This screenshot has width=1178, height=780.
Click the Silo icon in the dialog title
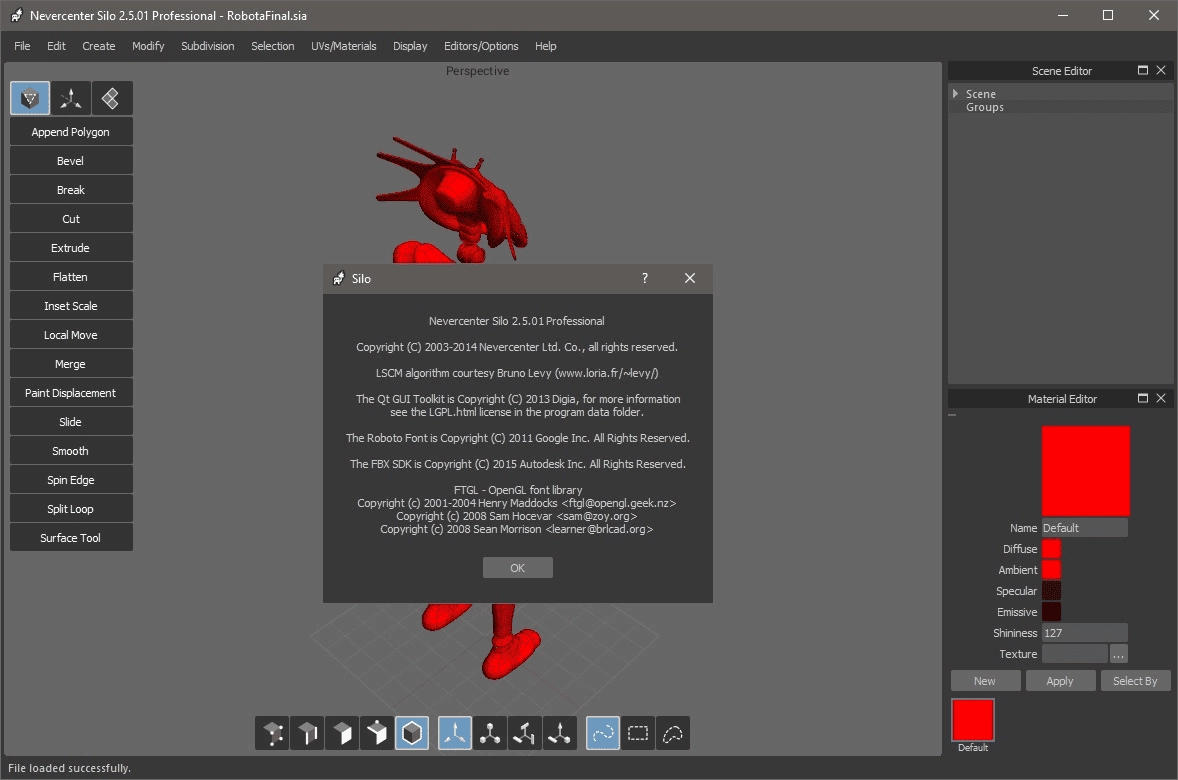pos(339,278)
